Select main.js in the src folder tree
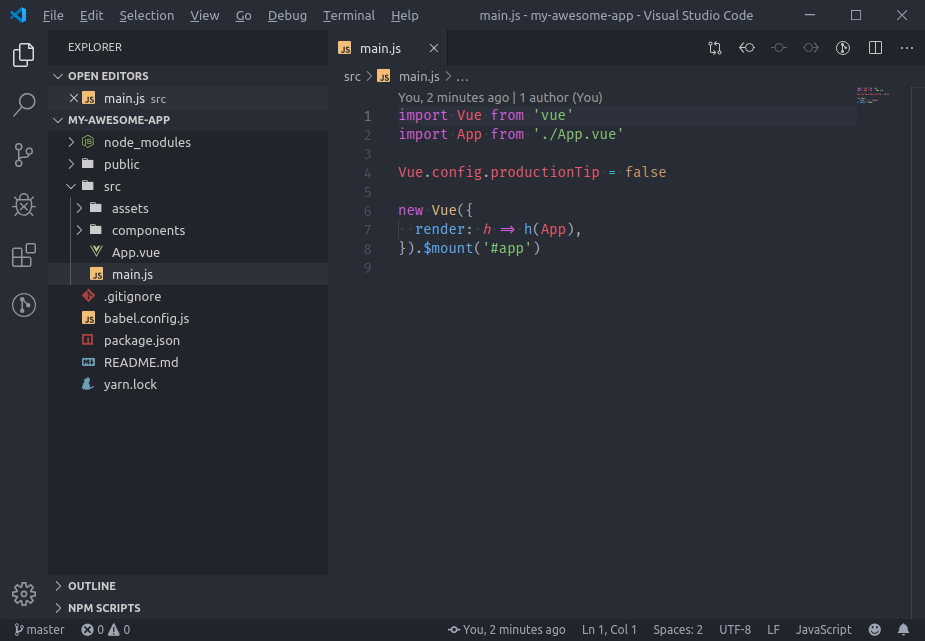The image size is (925, 641). point(188,274)
